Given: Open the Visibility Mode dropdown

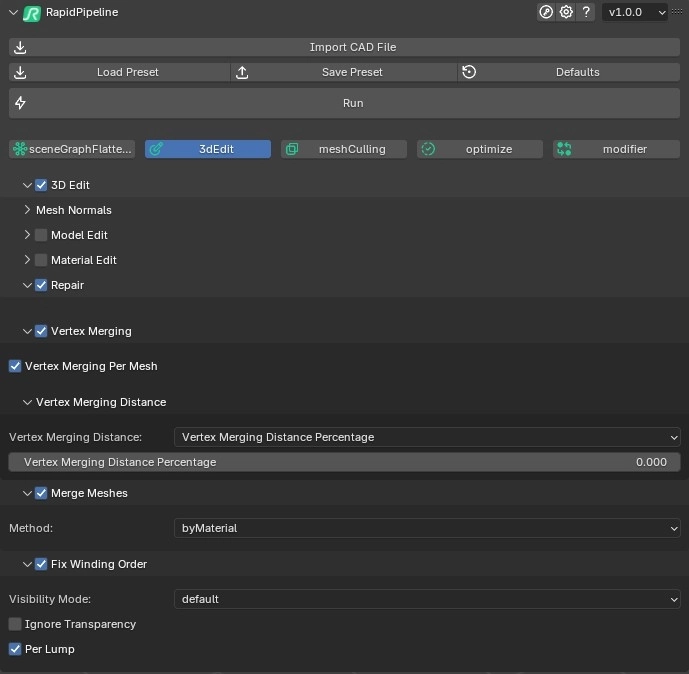Looking at the screenshot, I should point(427,599).
